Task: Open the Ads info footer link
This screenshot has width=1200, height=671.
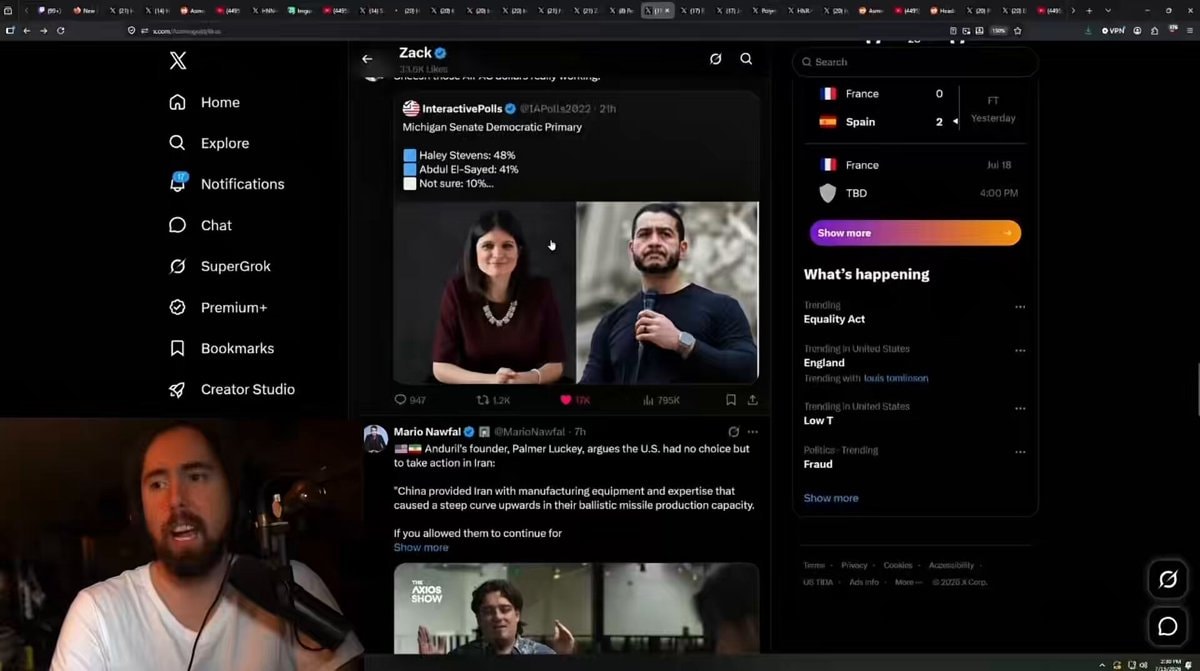Action: (x=864, y=582)
